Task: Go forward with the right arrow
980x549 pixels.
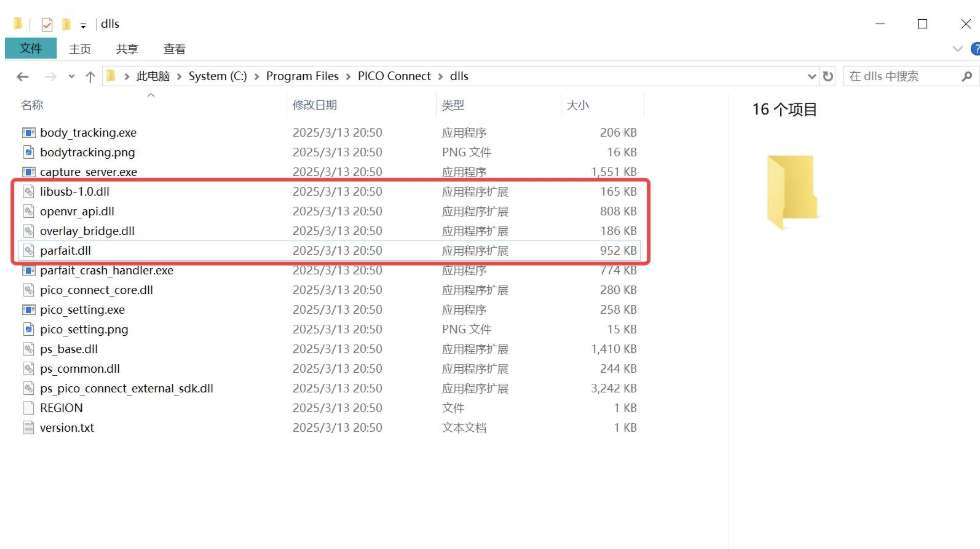Action: tap(50, 76)
